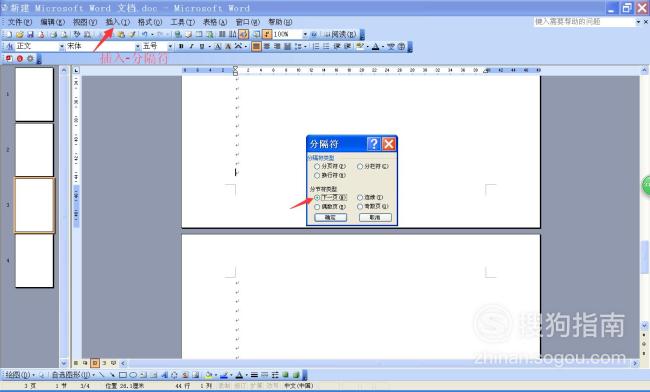Select rectangle shape in drawing toolbar
The width and height of the screenshot is (650, 392).
coord(123,375)
